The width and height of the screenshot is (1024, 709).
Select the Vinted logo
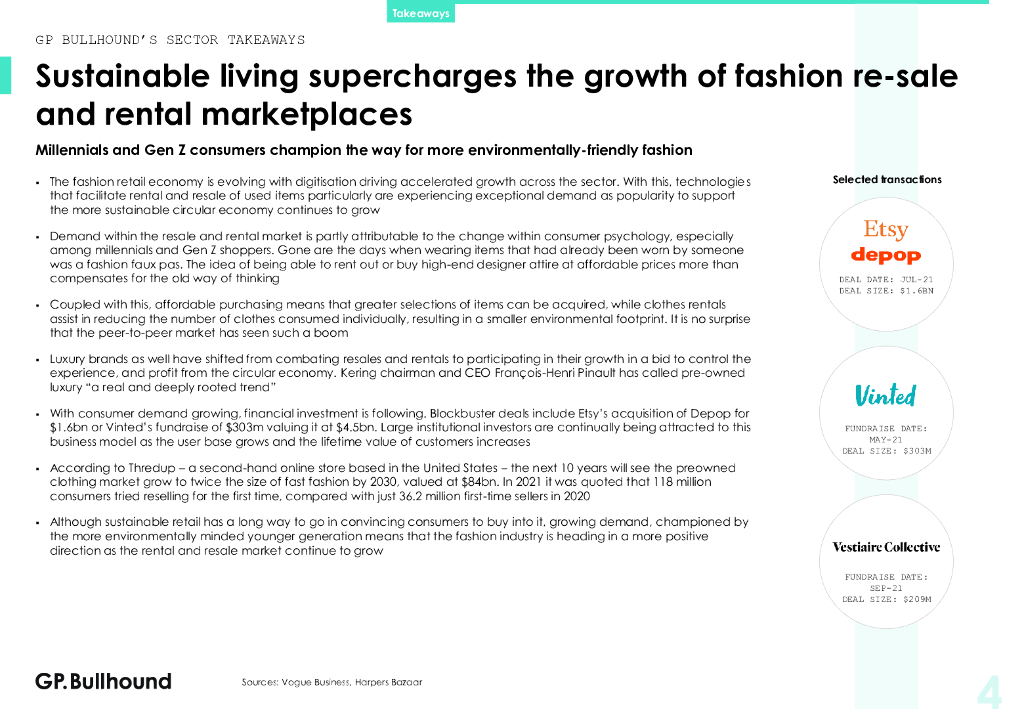click(886, 395)
